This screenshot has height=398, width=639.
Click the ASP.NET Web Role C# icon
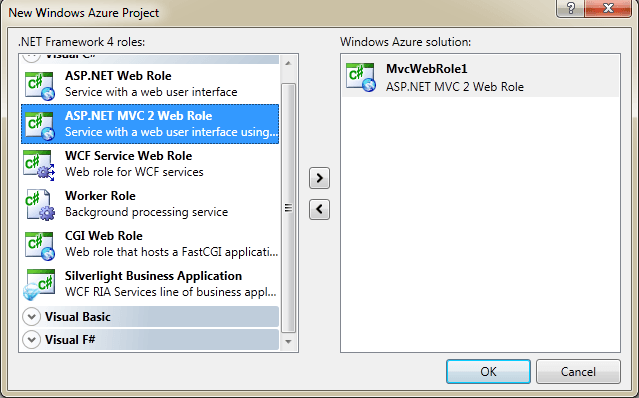39,86
